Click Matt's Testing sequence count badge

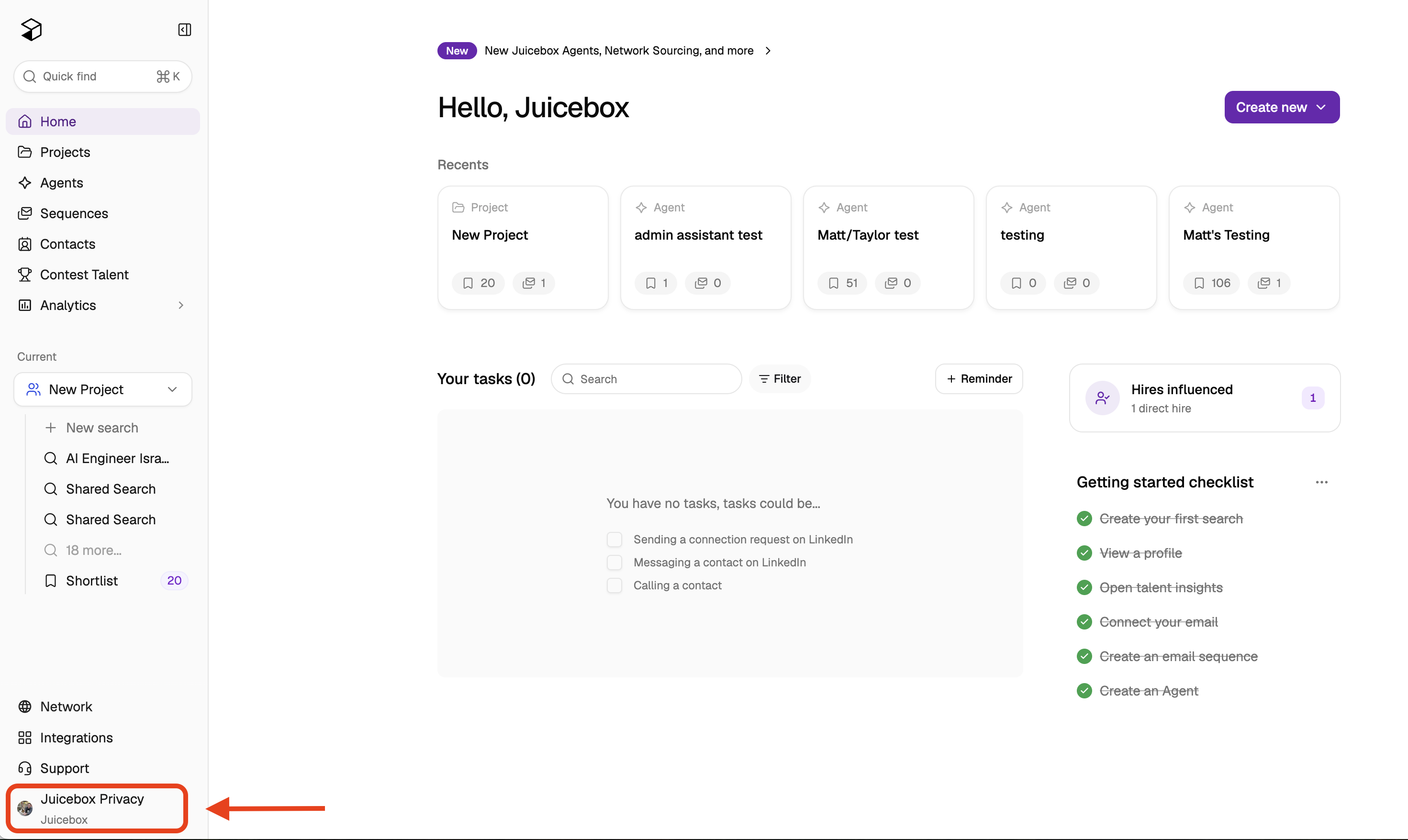pos(1269,283)
